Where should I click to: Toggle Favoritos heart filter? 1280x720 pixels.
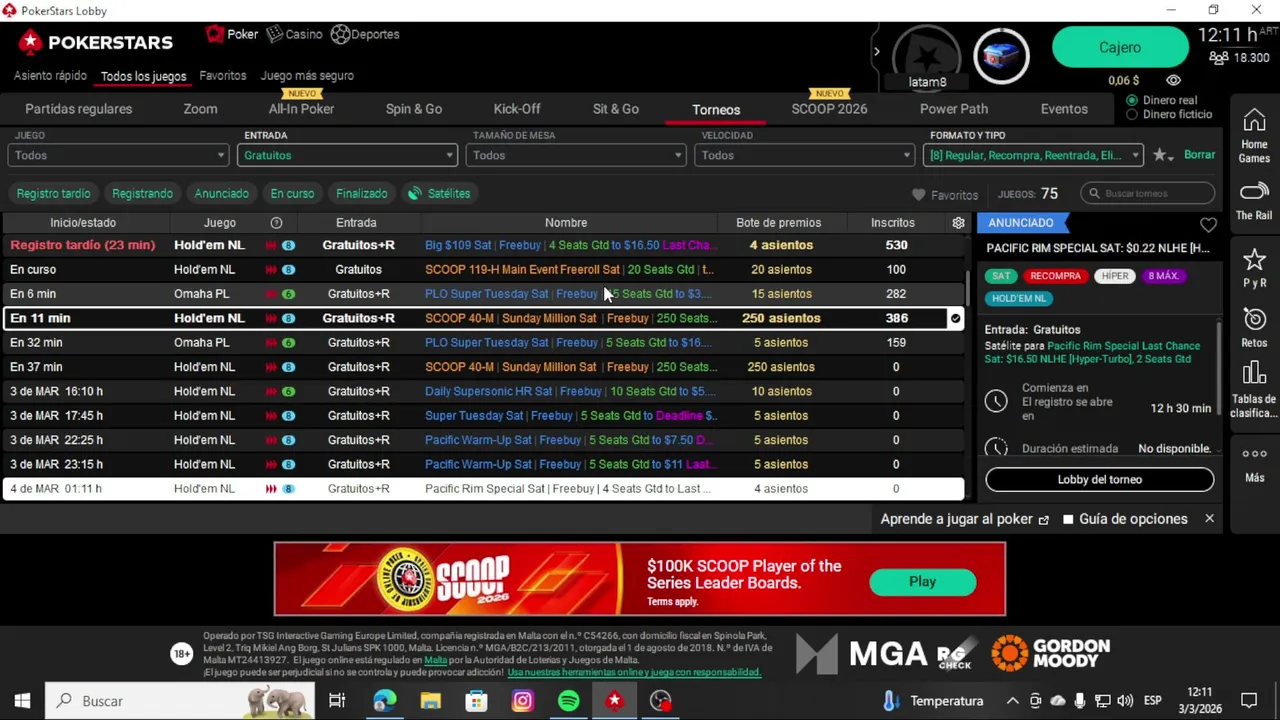click(945, 195)
